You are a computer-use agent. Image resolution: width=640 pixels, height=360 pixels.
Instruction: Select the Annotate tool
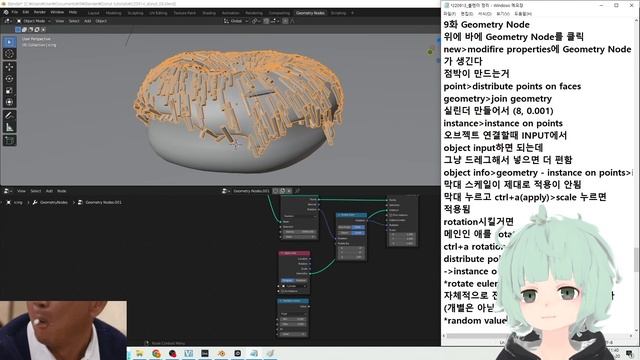click(9, 116)
